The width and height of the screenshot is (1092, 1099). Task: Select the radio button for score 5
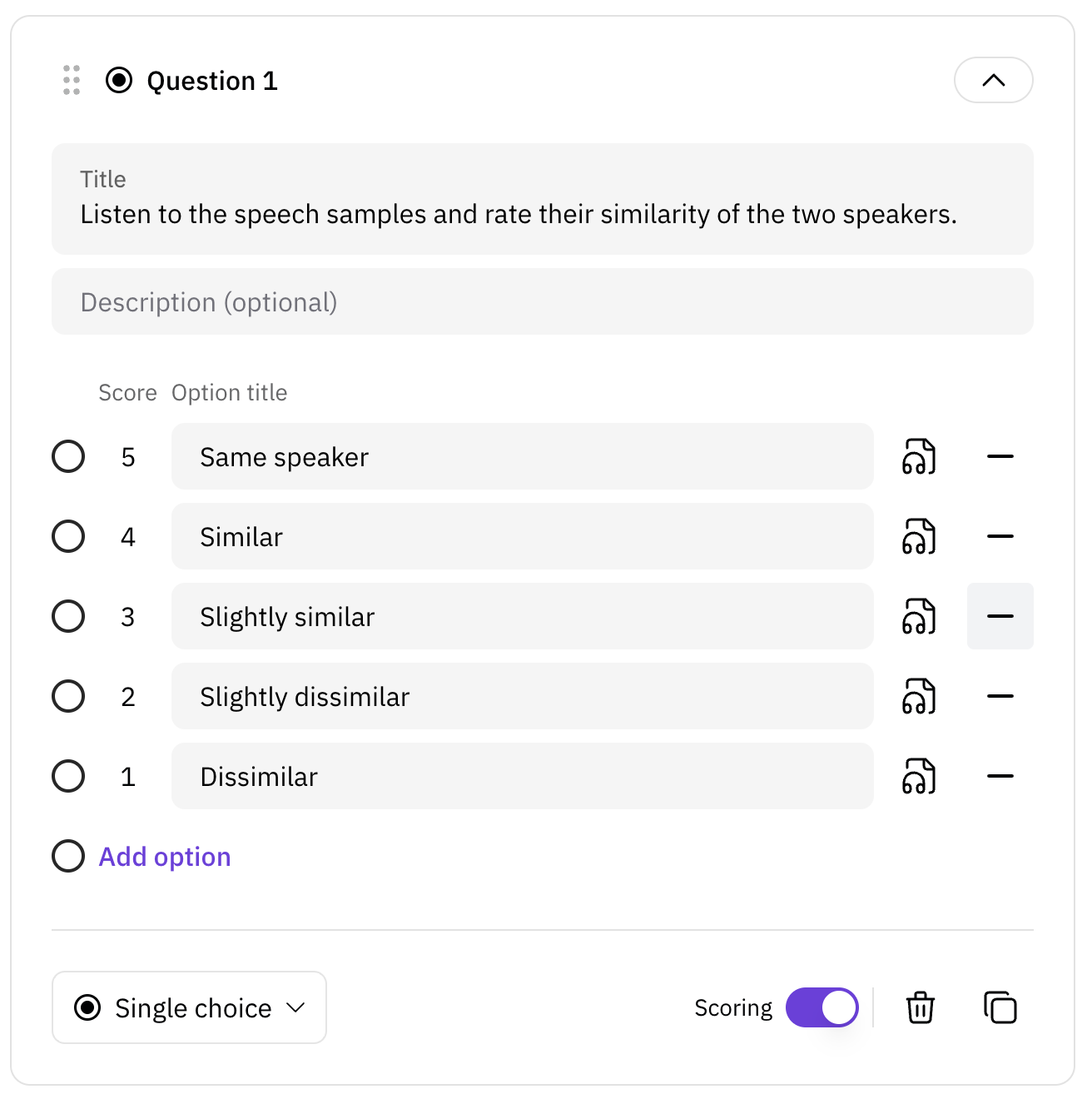68,456
